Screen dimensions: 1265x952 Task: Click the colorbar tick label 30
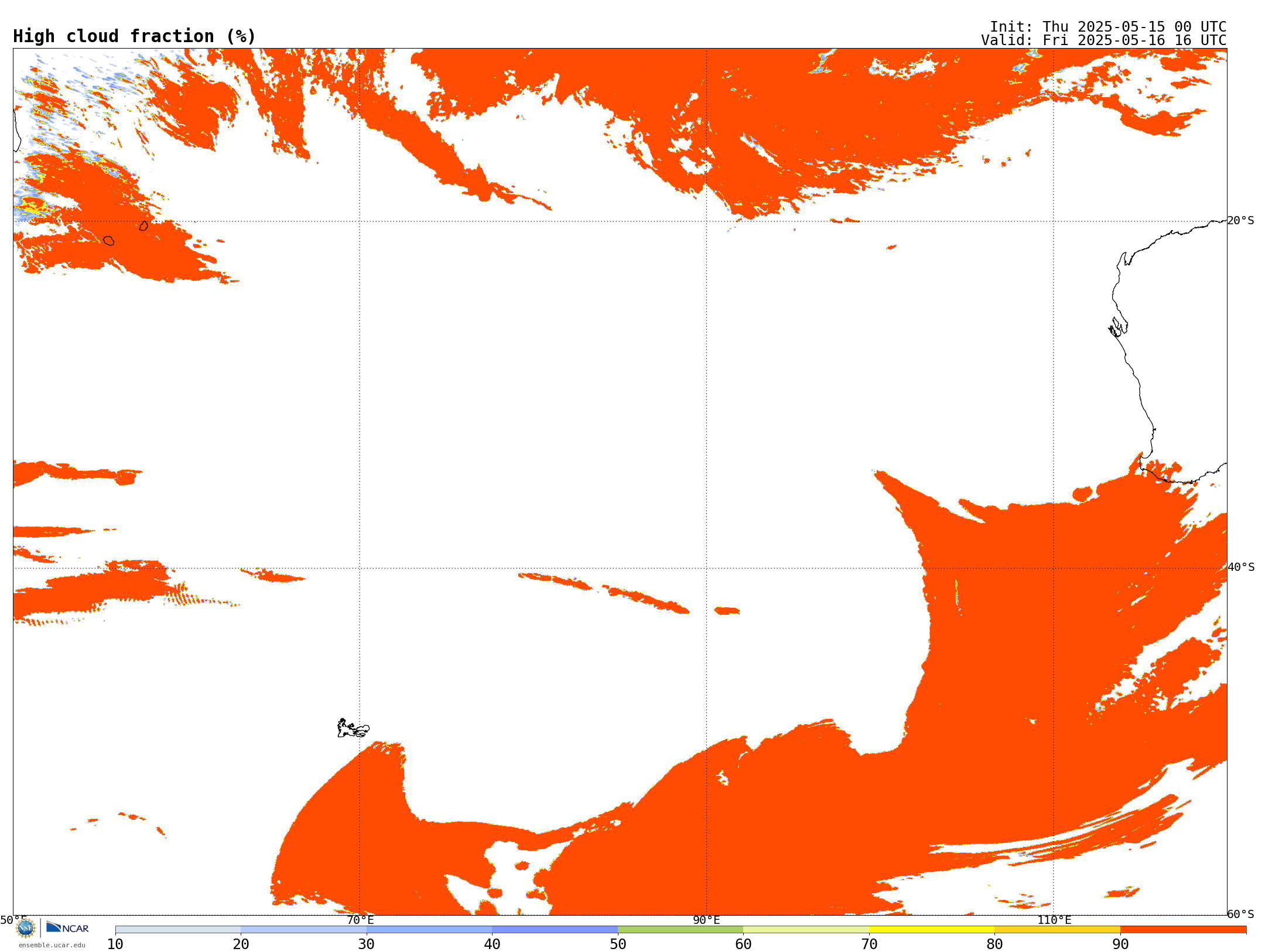click(367, 944)
